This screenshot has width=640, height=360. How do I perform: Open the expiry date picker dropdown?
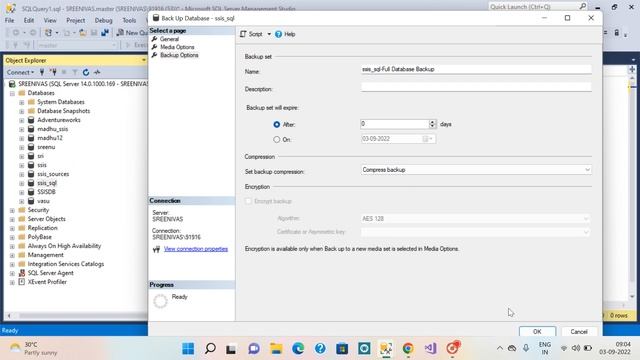tap(428, 139)
